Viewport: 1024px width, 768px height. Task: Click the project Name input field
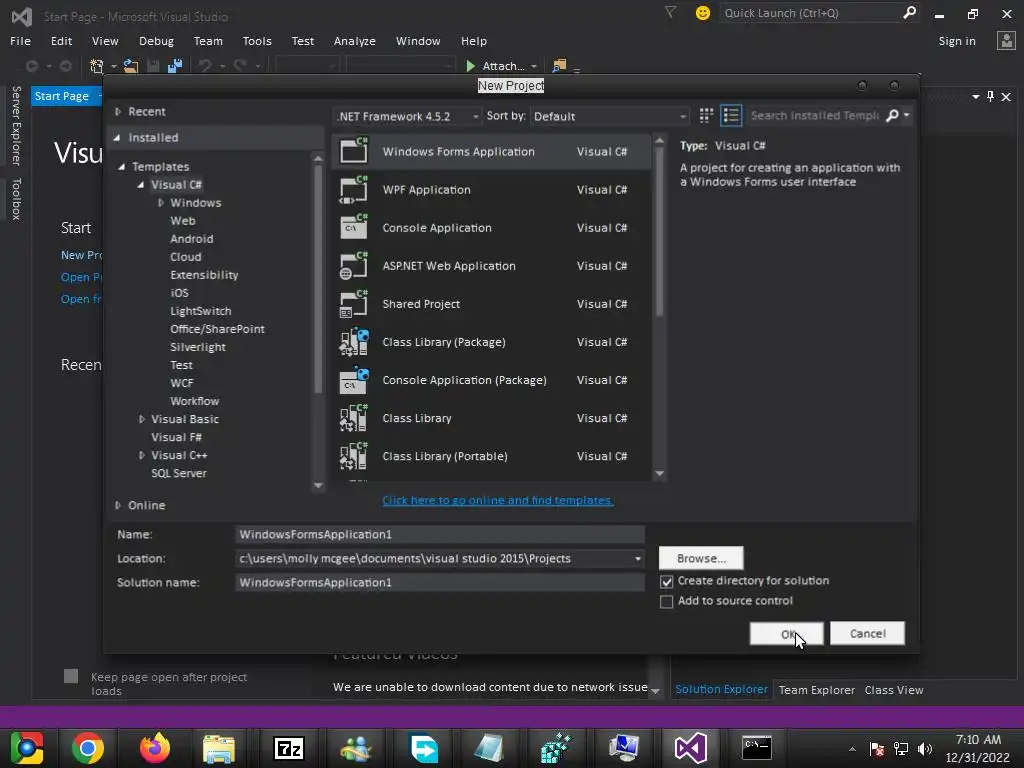tap(440, 534)
